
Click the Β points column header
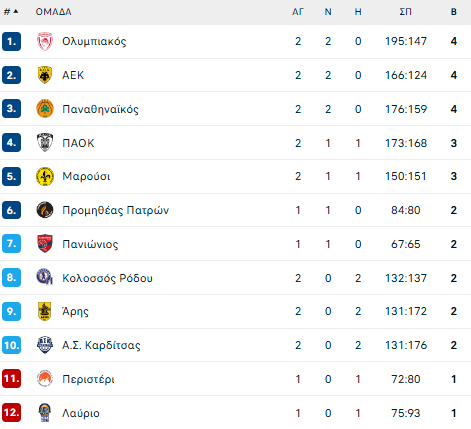454,12
